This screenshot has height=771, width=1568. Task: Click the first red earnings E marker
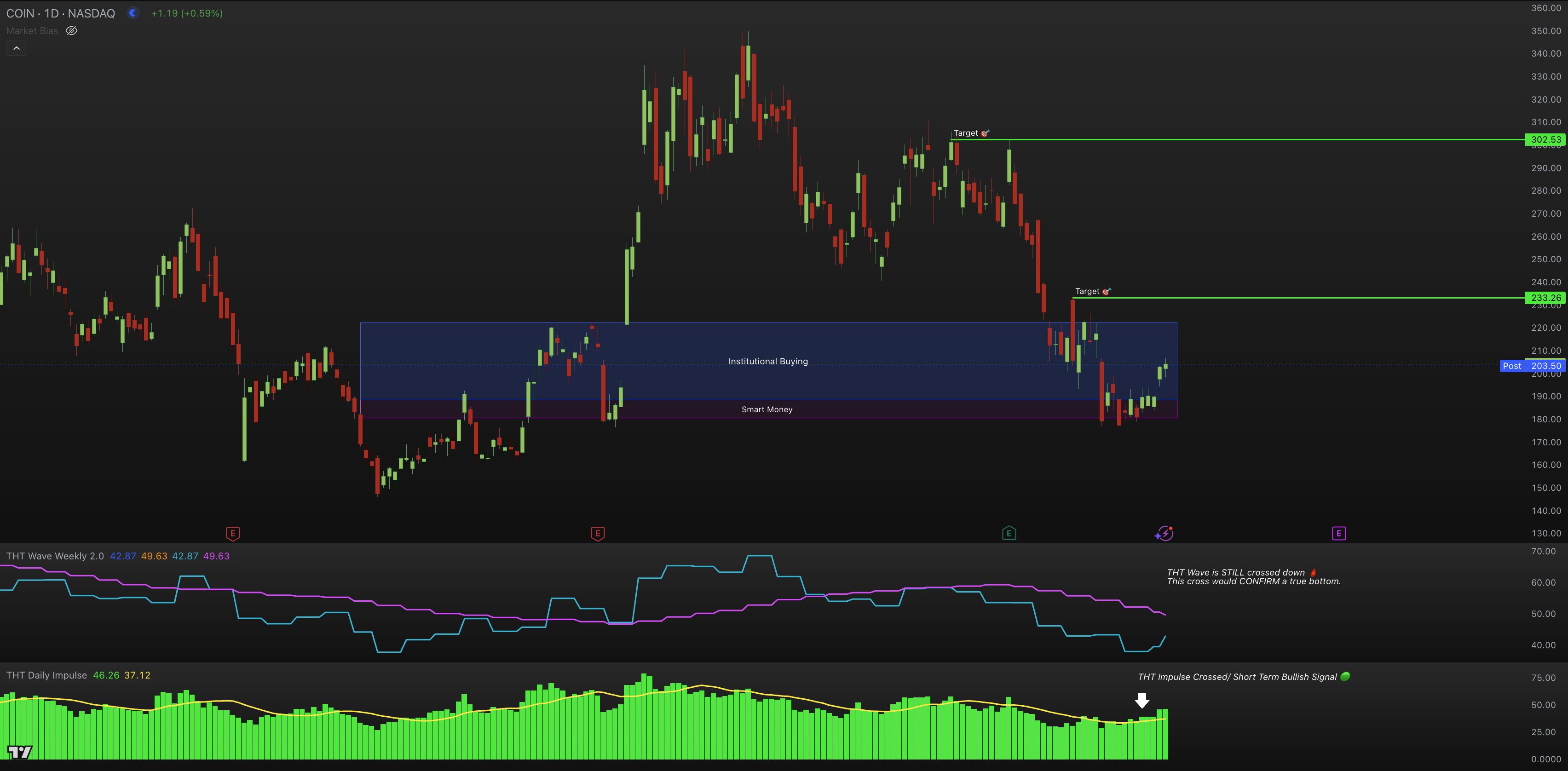pyautogui.click(x=232, y=534)
